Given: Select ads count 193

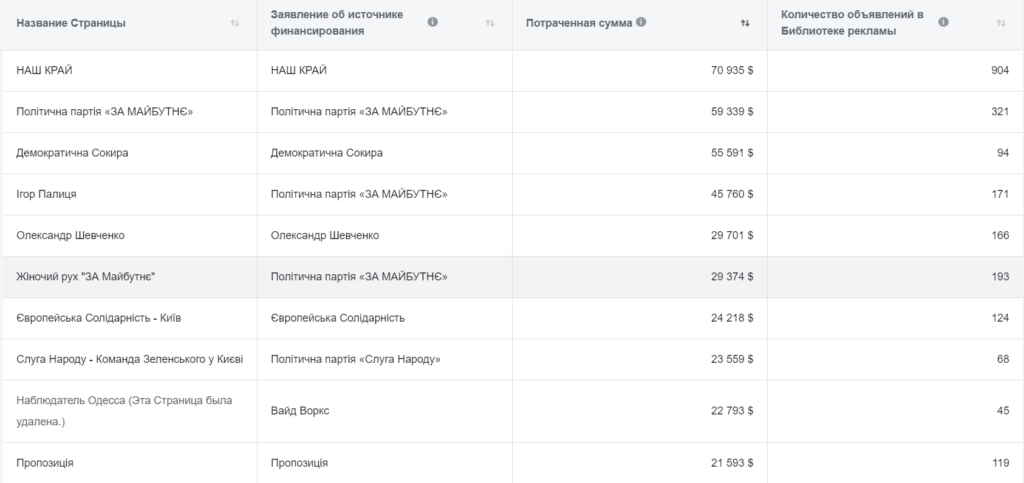Looking at the screenshot, I should [1000, 277].
